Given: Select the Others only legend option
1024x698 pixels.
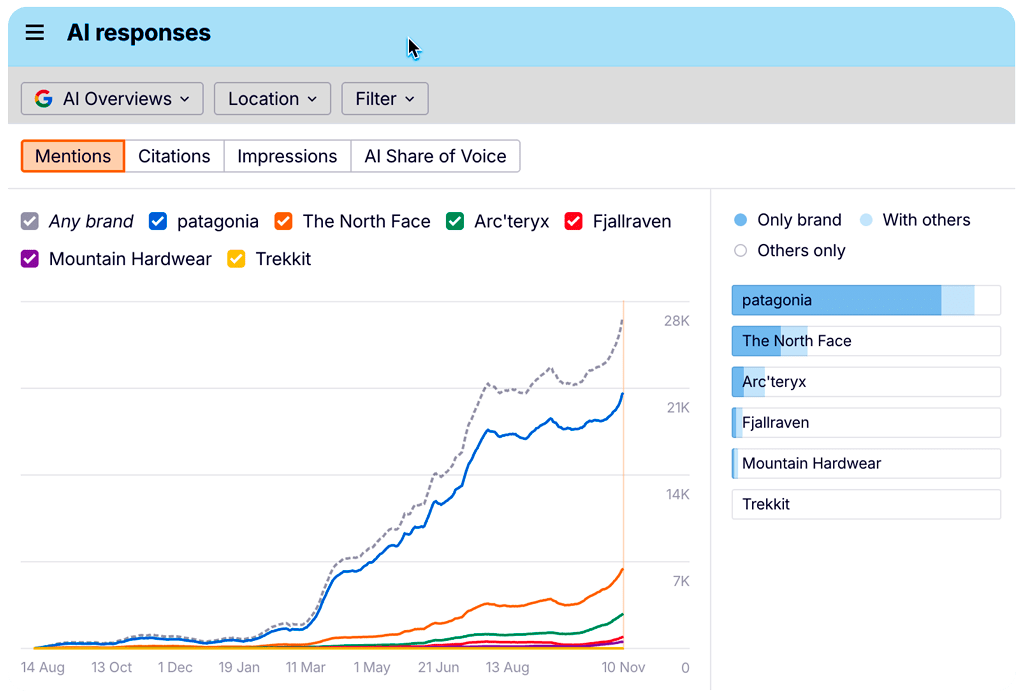Looking at the screenshot, I should click(x=740, y=251).
